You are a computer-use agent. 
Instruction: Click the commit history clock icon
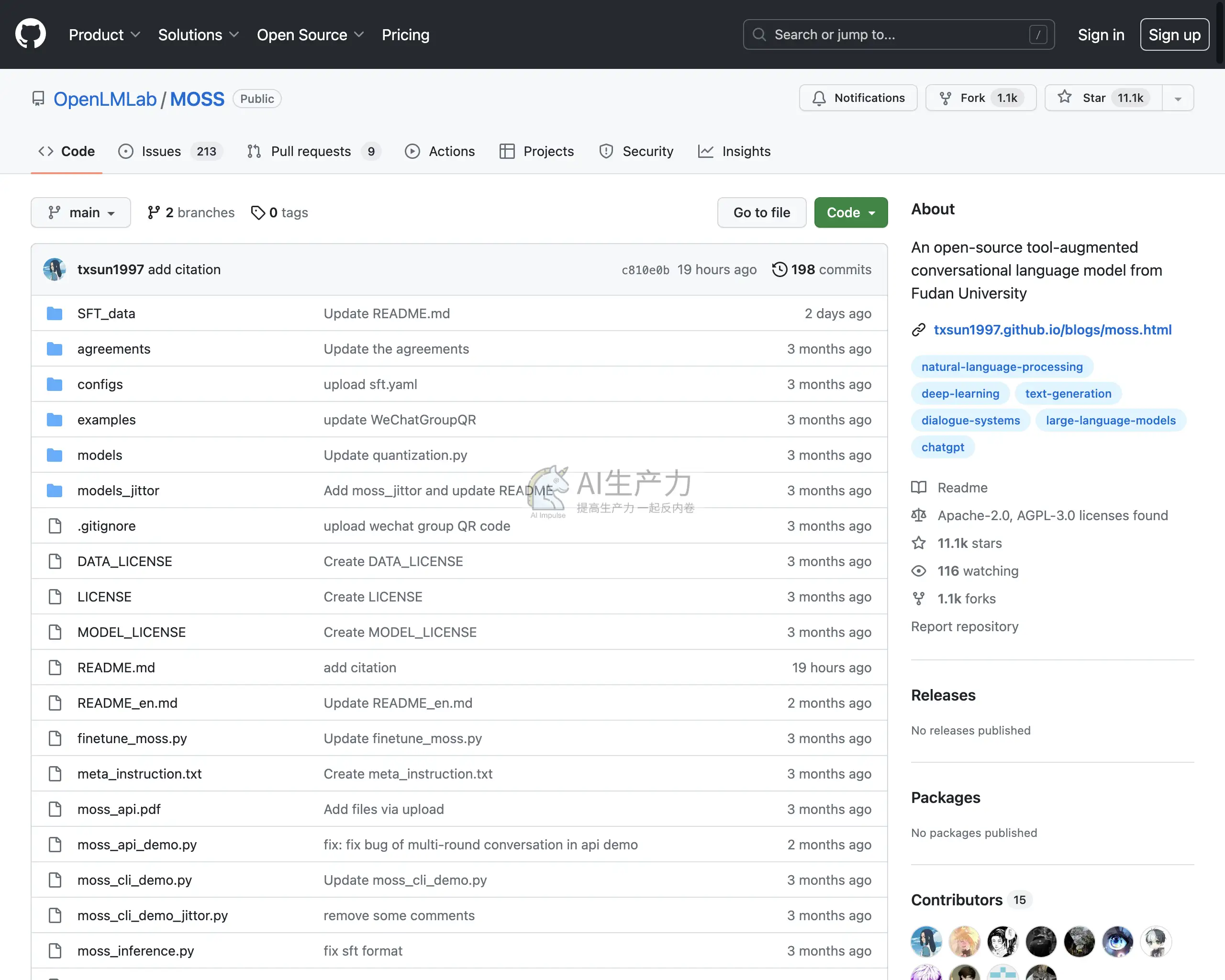(780, 269)
